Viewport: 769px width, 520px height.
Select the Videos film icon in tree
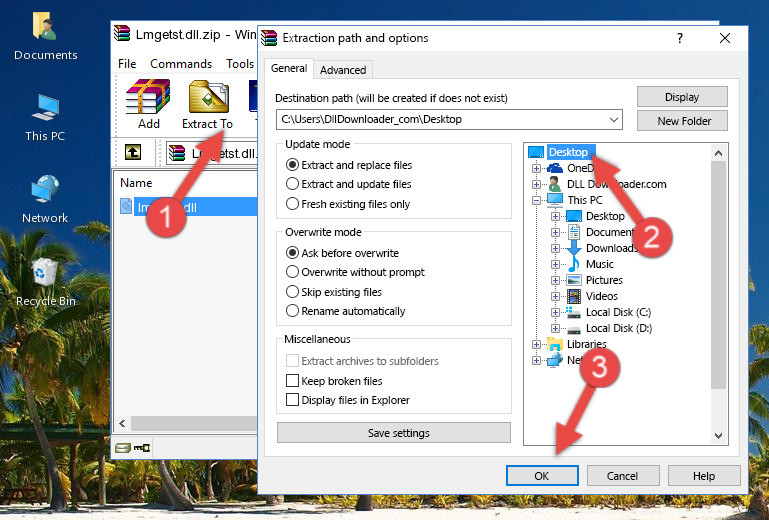pos(574,296)
